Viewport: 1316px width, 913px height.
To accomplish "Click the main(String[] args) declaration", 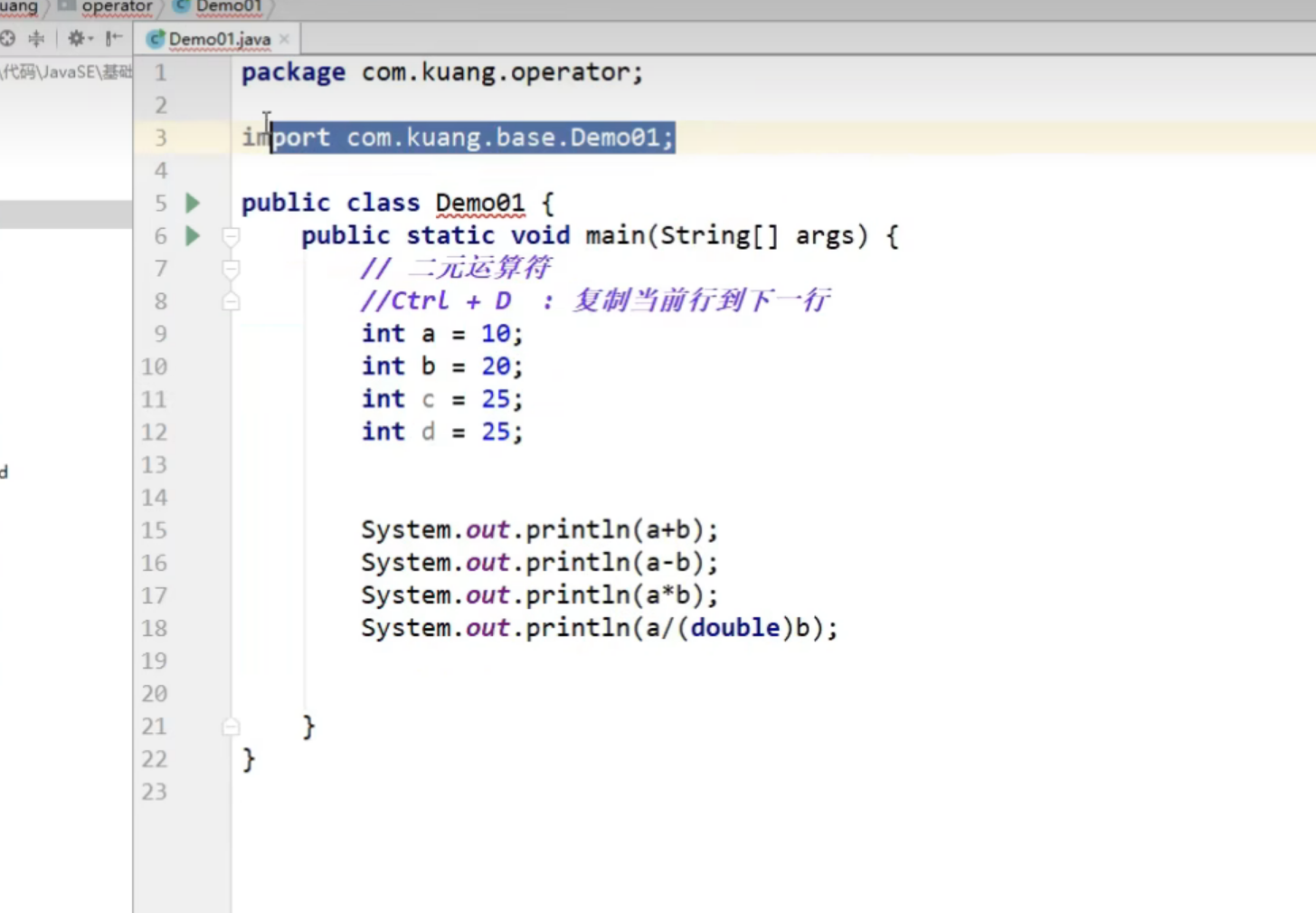I will click(x=727, y=236).
